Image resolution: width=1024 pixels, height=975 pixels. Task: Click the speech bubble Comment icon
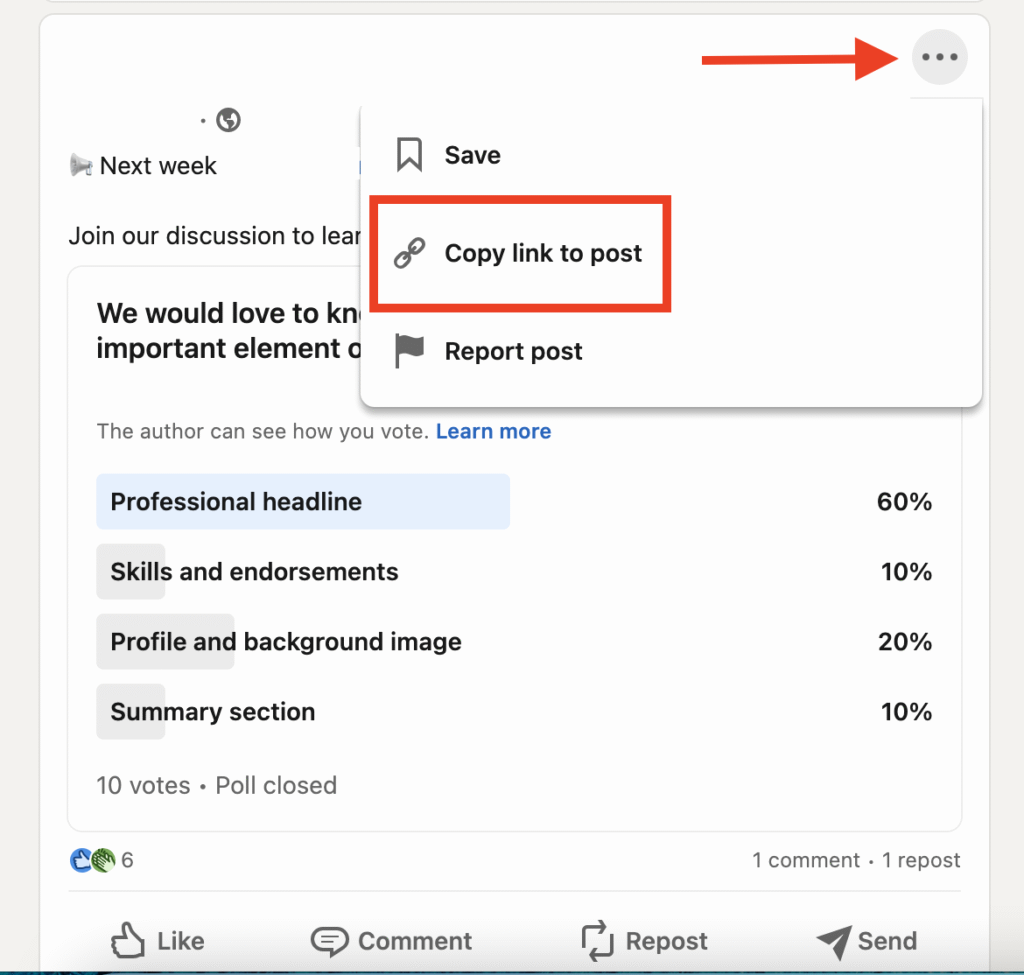click(329, 941)
